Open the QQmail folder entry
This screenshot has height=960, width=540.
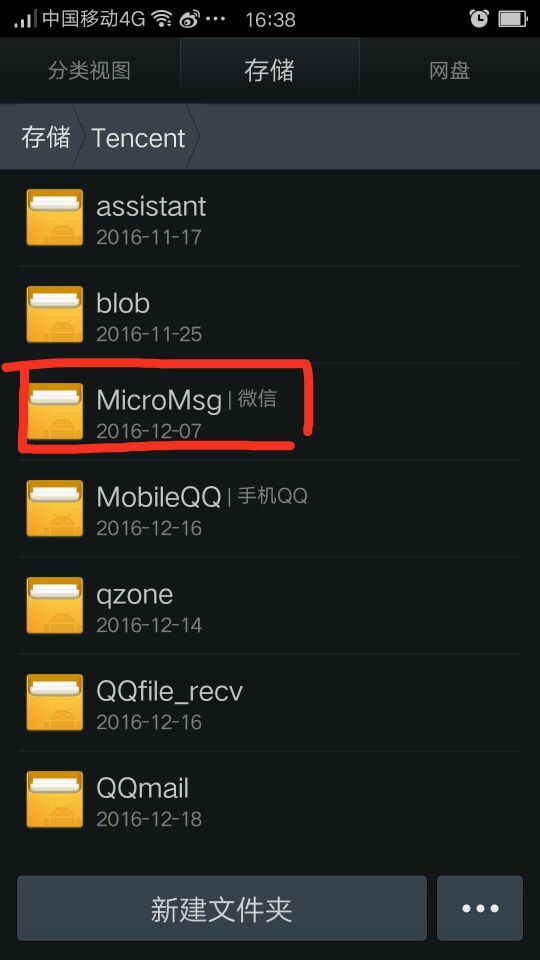point(270,800)
